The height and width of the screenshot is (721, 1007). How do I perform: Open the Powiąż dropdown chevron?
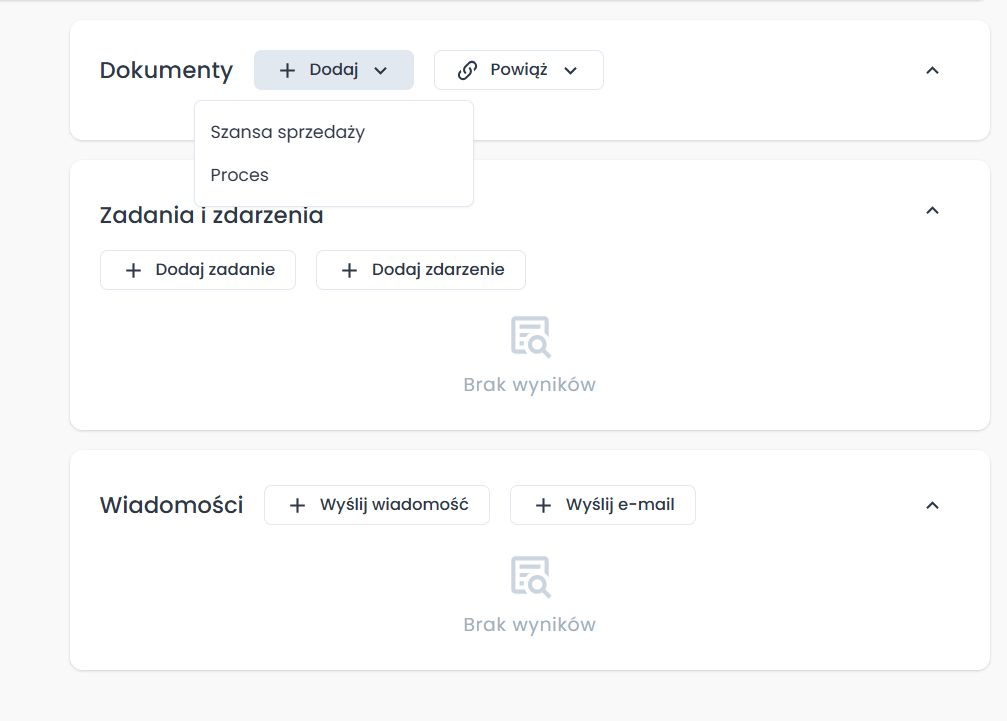tap(571, 71)
